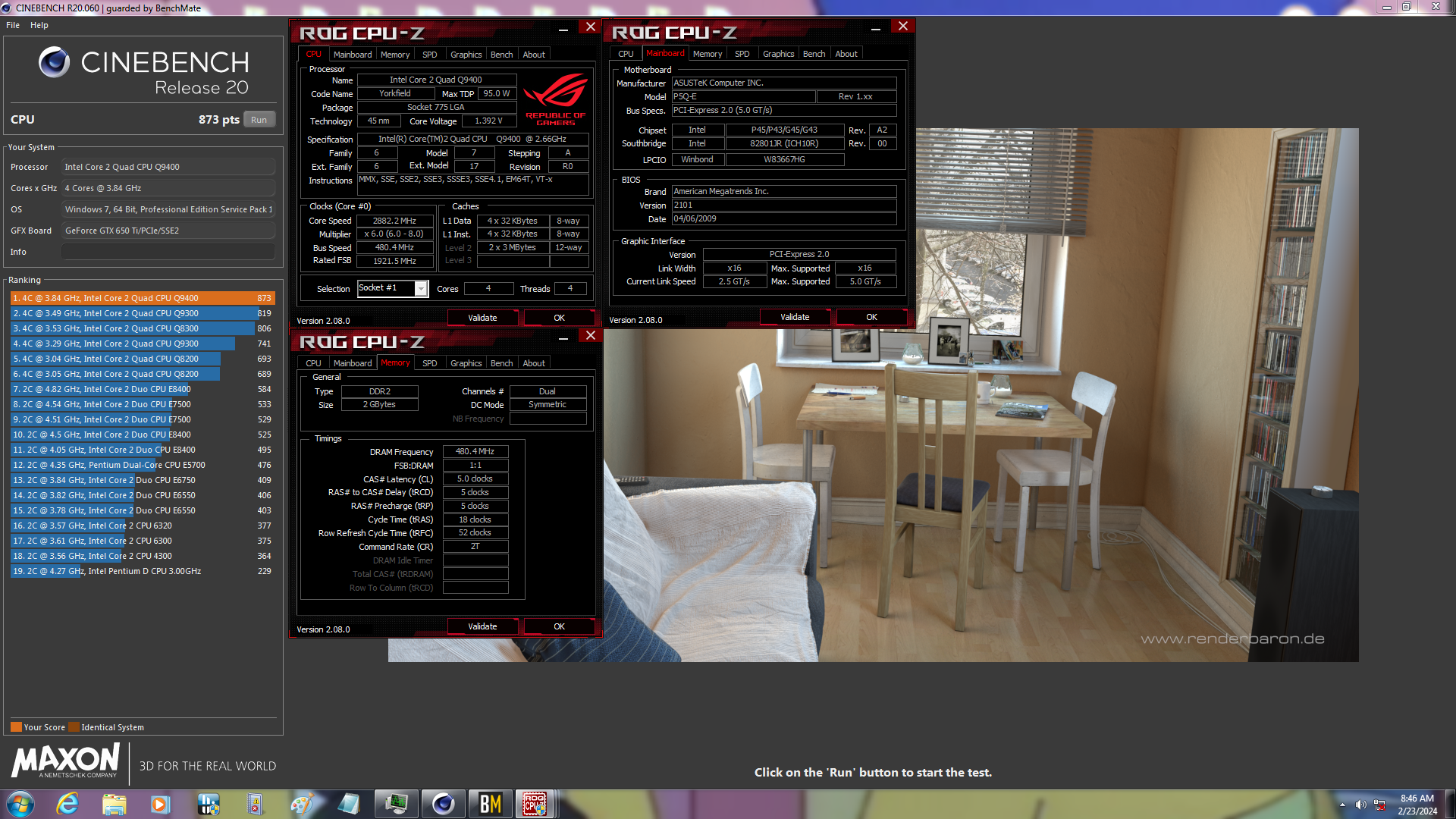Open Mainboard tab in top-left CPU-Z window
Viewport: 1456px width, 819px height.
tap(353, 55)
